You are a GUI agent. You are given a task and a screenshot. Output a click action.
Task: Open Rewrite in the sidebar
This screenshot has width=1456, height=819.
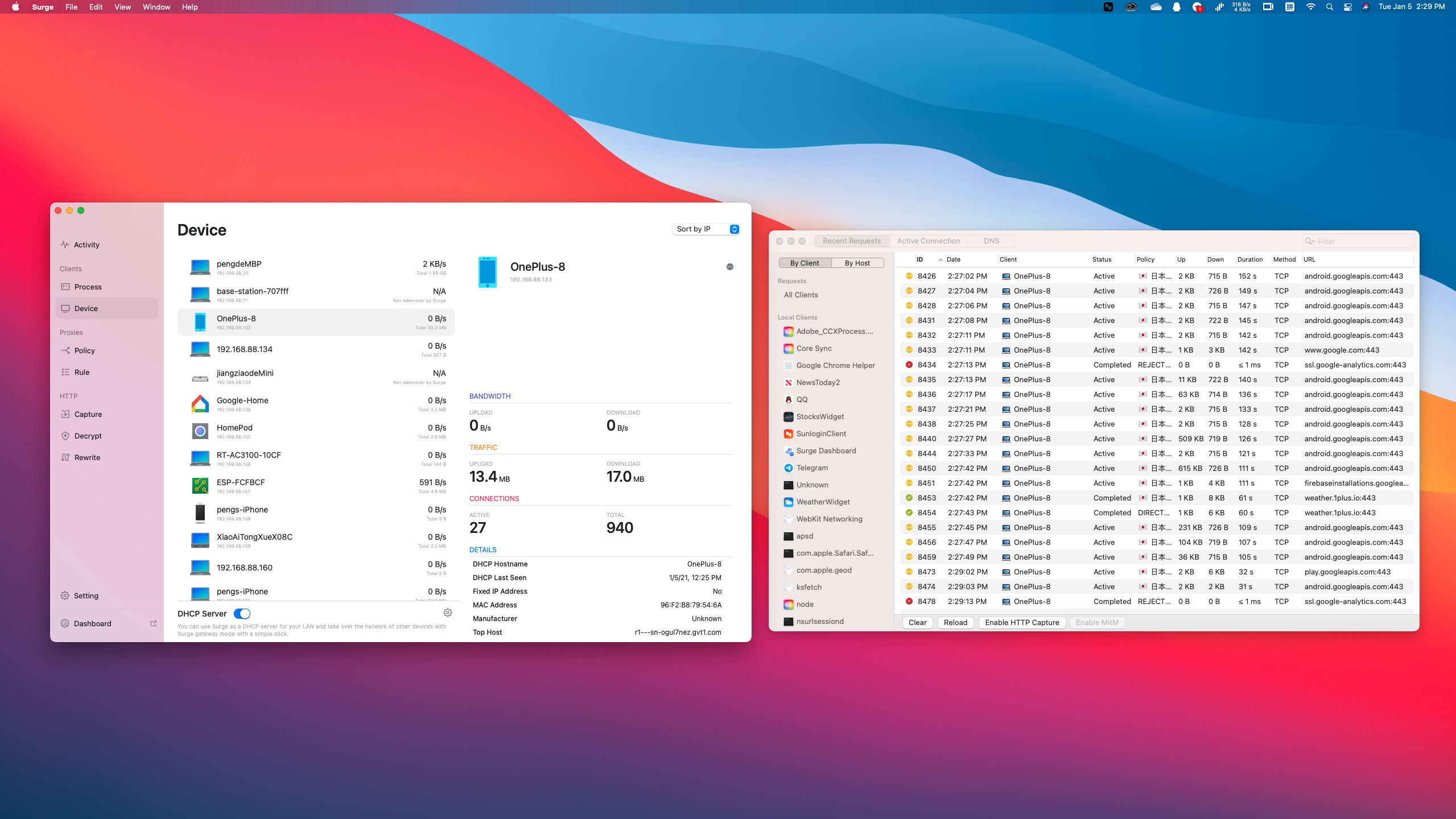pos(87,457)
